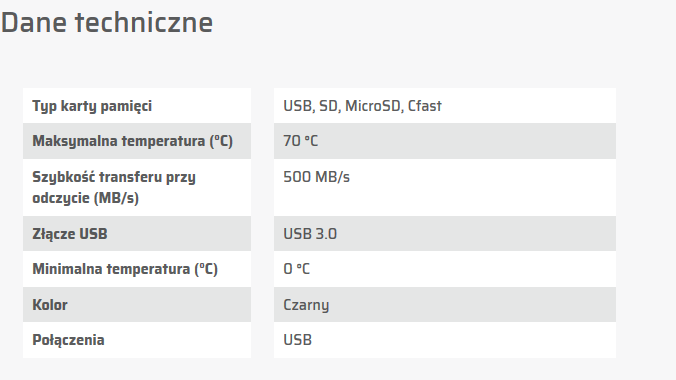Click the 'Dane techniczne' heading
The image size is (676, 380).
point(107,22)
